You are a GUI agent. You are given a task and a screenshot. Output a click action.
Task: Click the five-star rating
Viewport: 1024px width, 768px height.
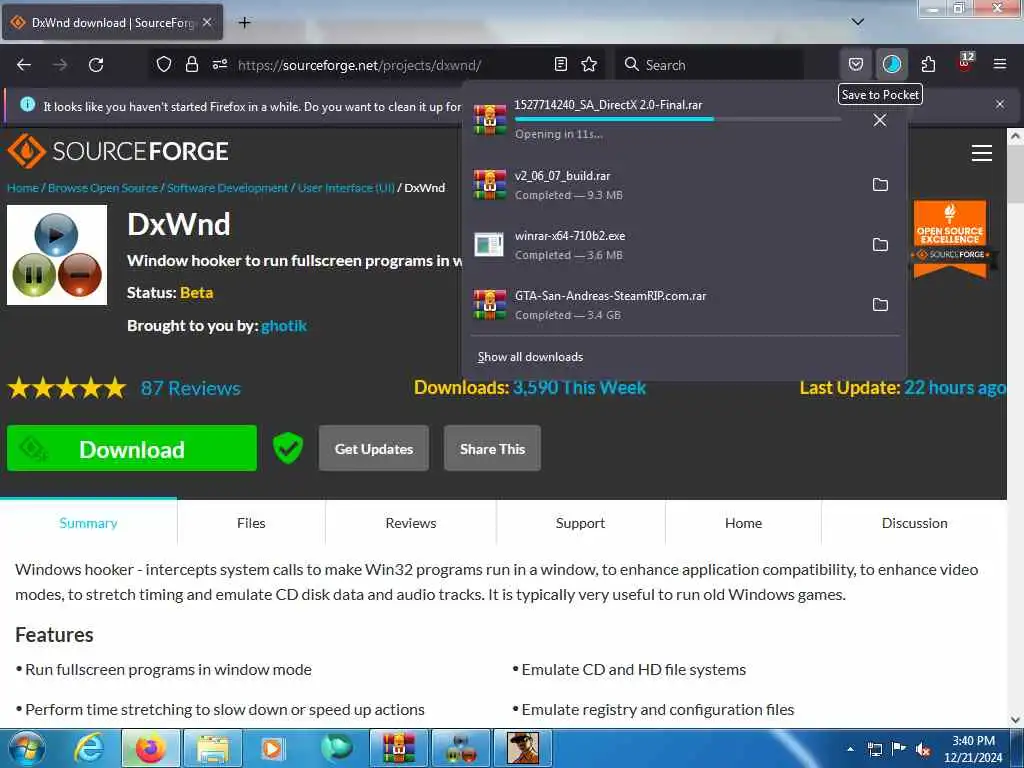pos(67,388)
